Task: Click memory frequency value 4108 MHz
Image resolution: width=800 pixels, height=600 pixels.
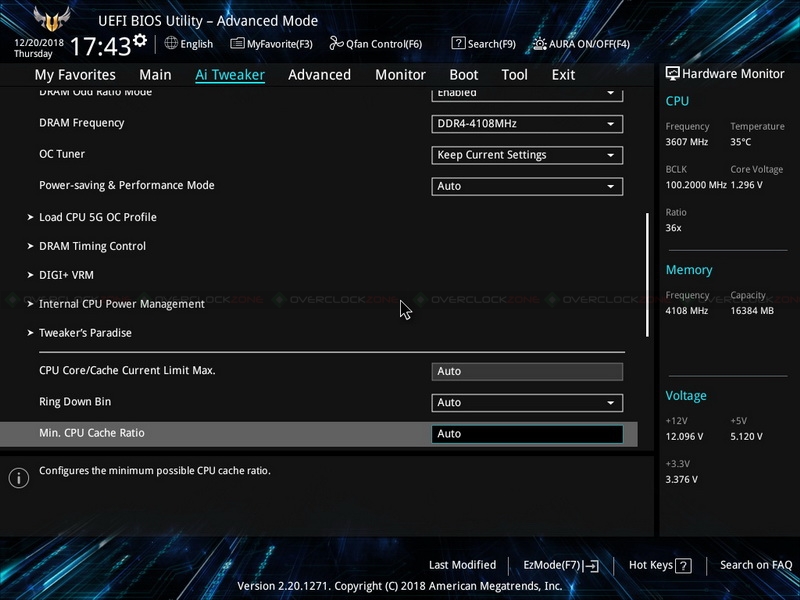Action: 687,310
